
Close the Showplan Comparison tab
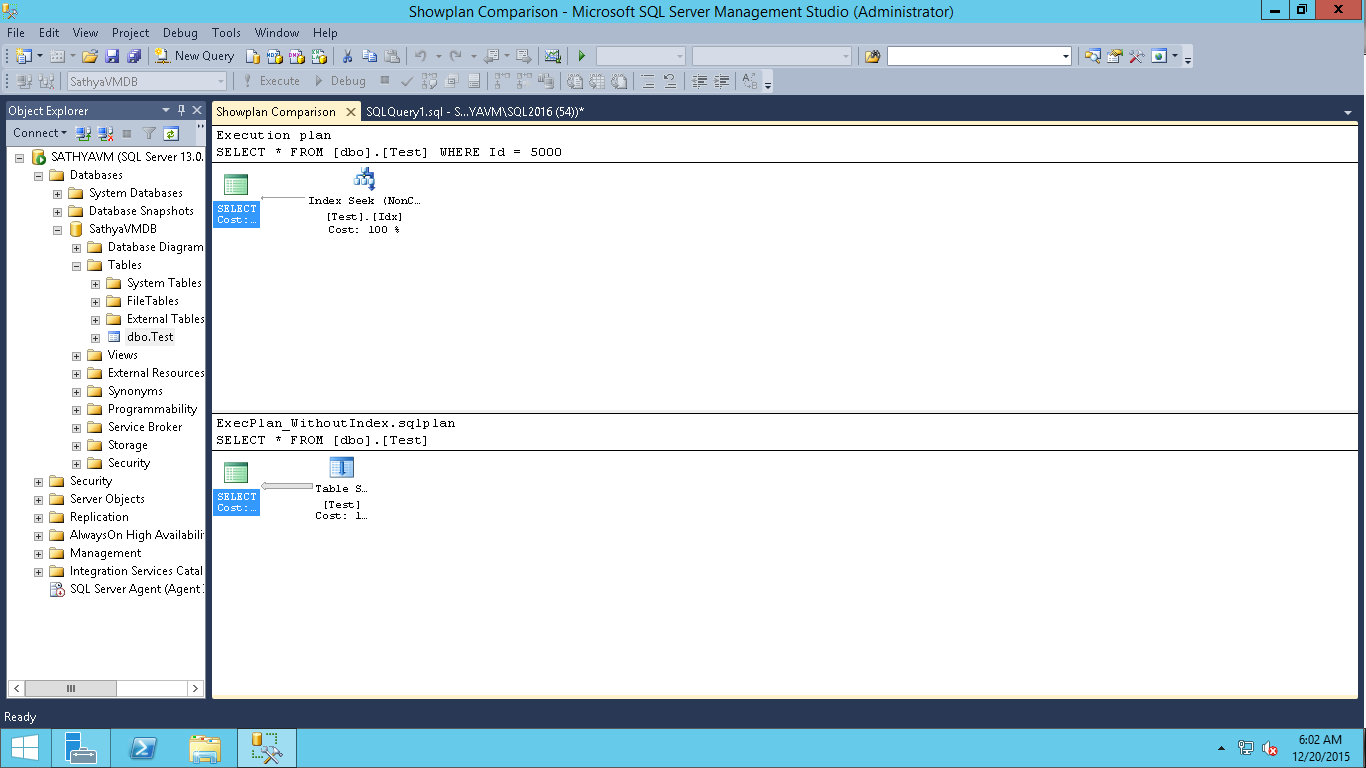(x=351, y=112)
